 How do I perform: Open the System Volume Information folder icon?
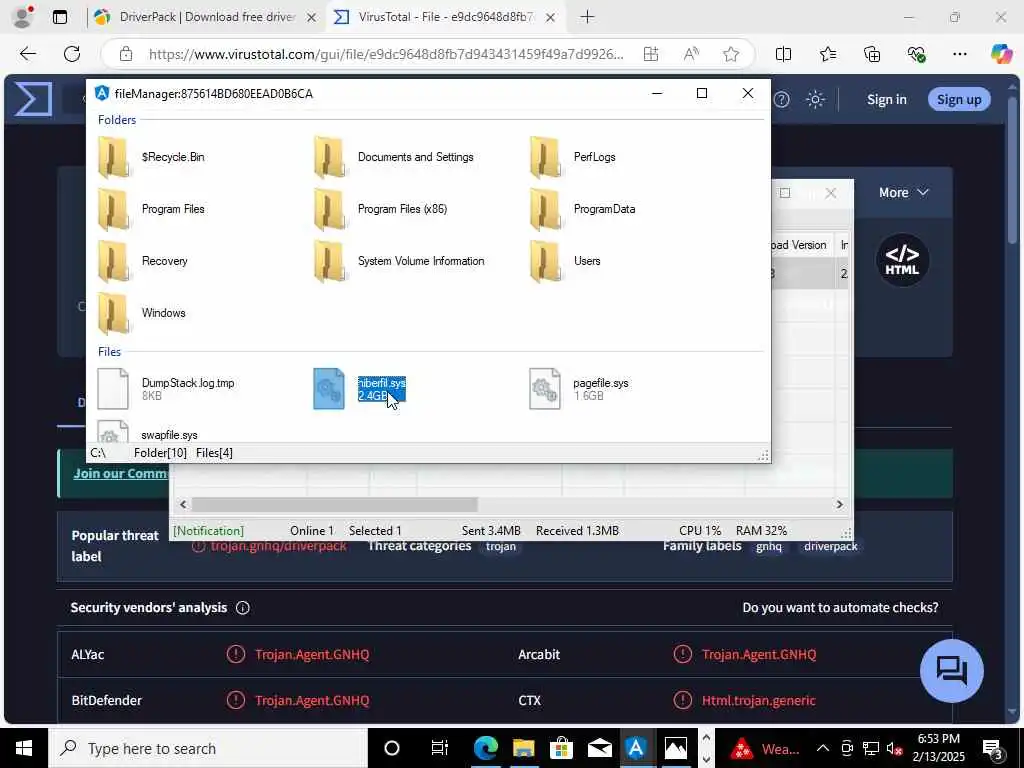[329, 261]
